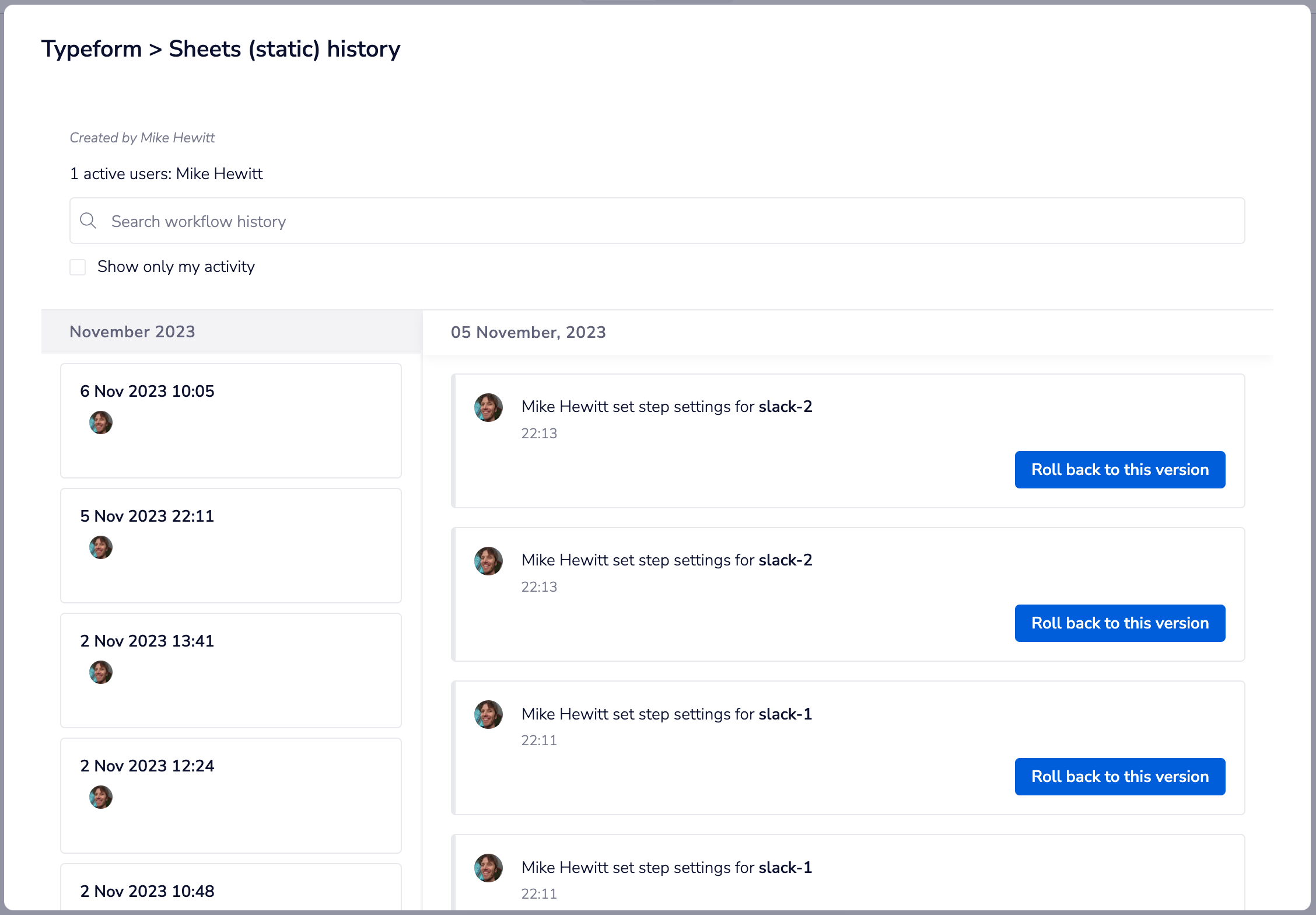The image size is (1316, 915).
Task: Open the 6 Nov 2023 10:05 version
Action: point(230,420)
